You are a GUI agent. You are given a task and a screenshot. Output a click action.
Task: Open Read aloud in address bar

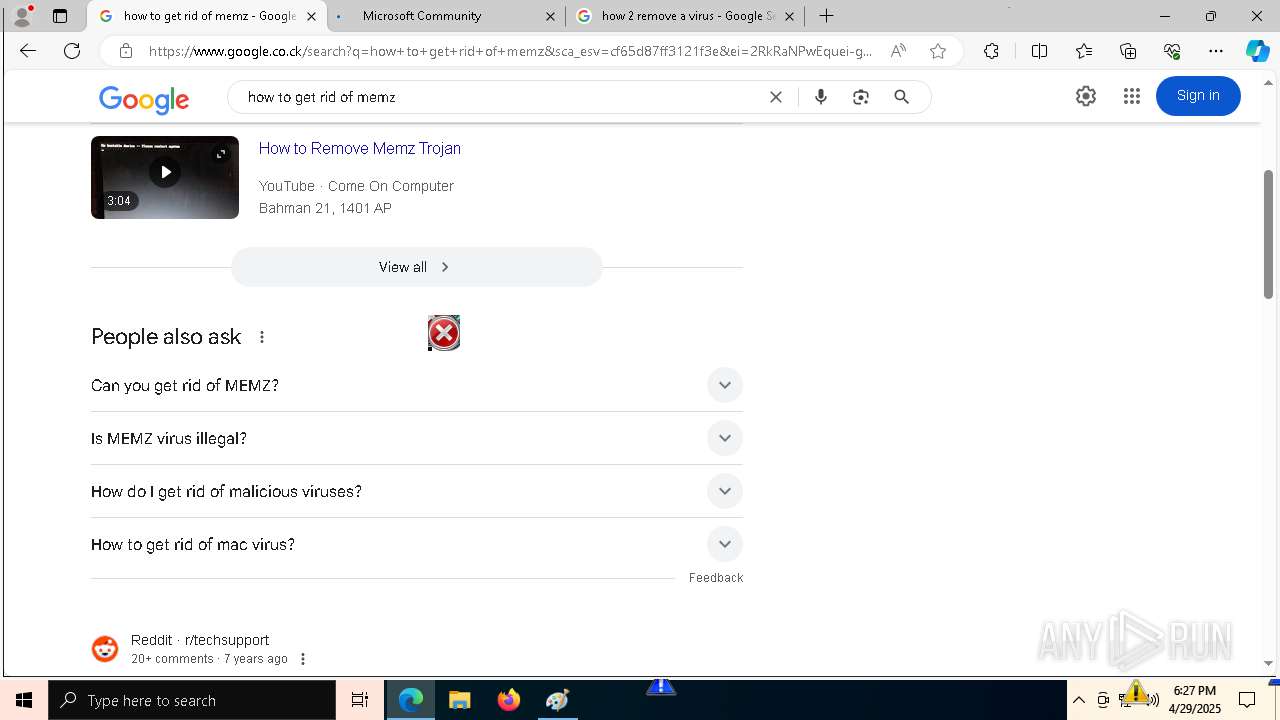pos(898,51)
